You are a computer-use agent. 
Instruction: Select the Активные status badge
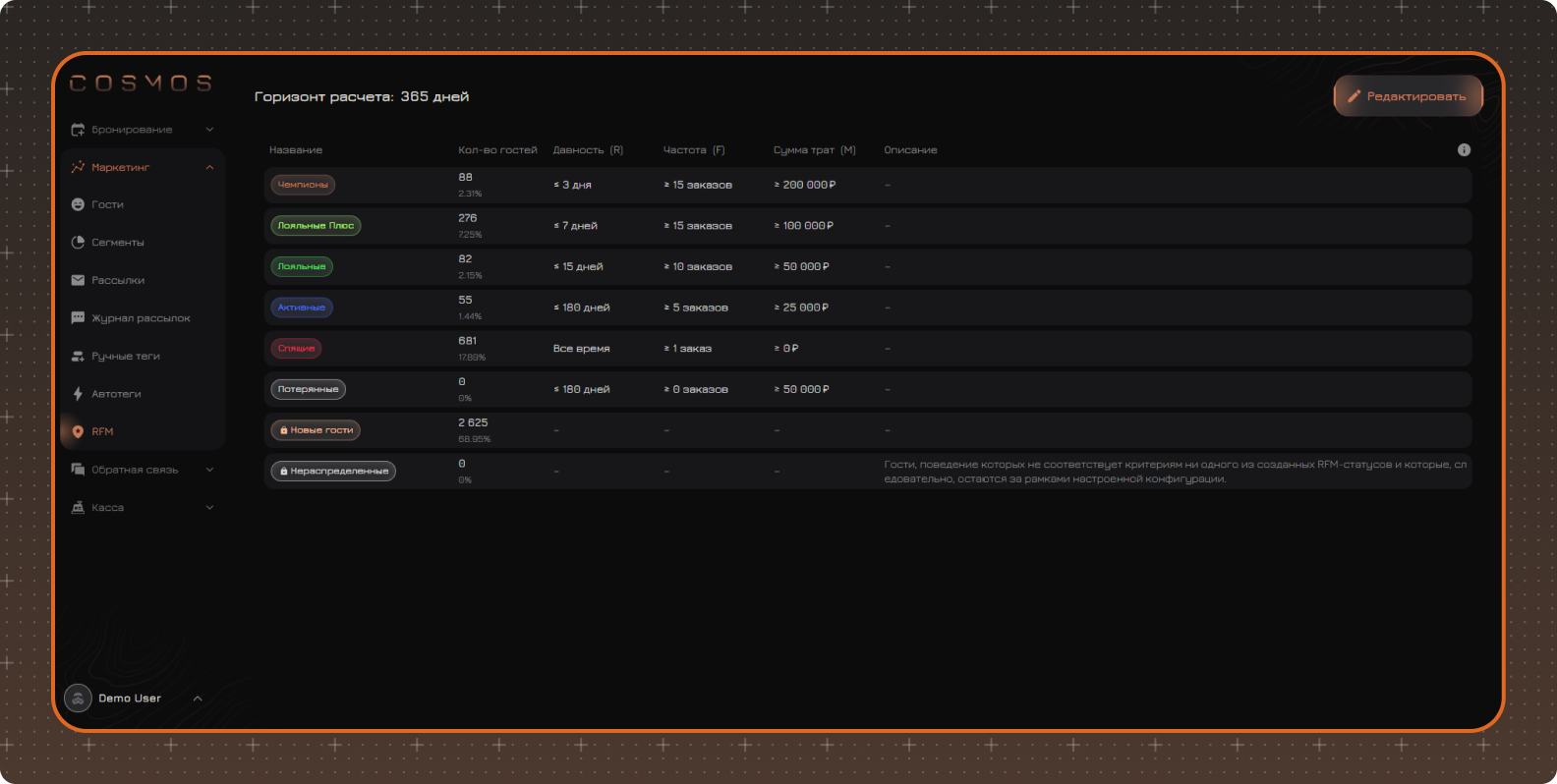(302, 308)
